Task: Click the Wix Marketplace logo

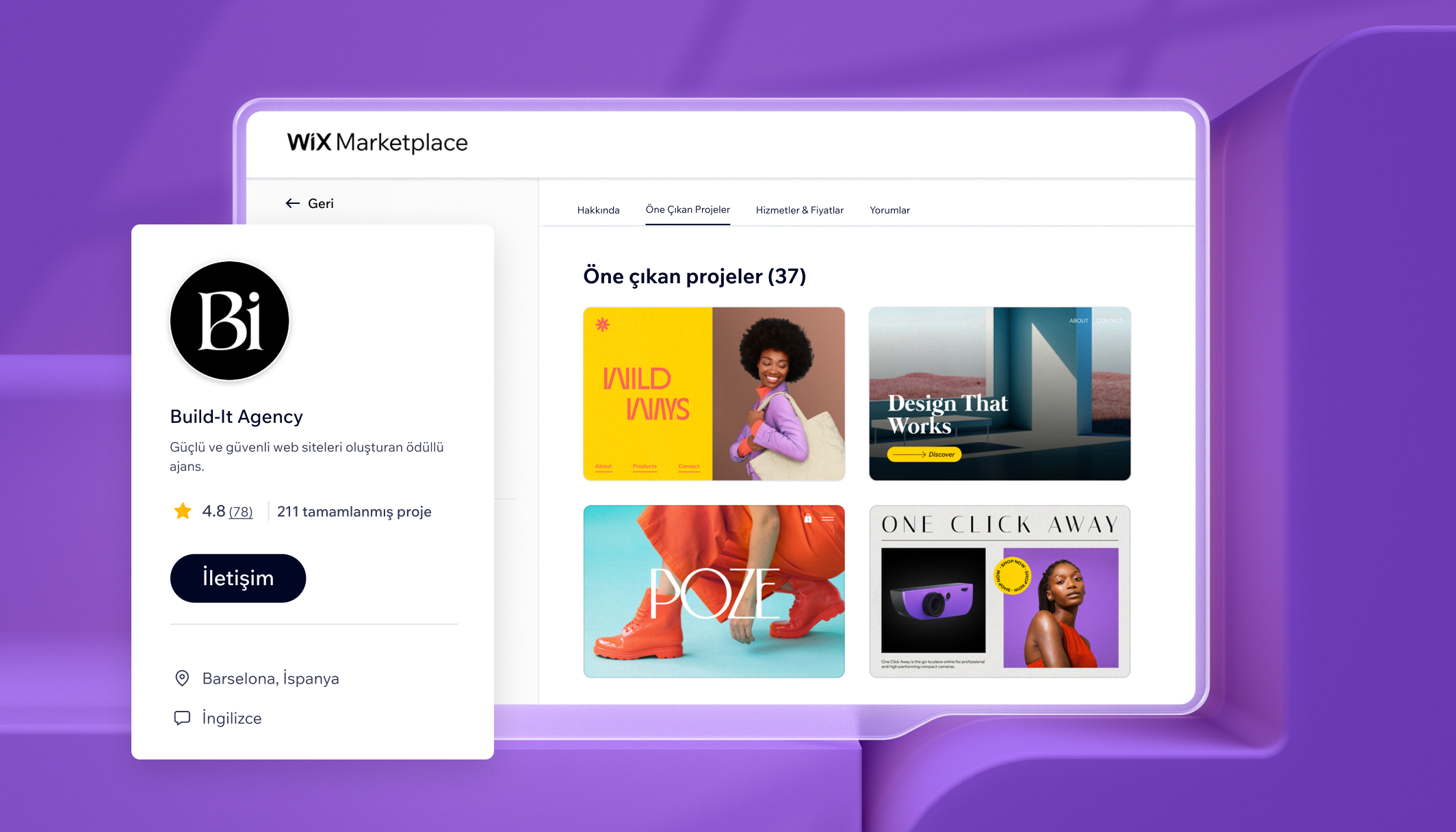Action: click(x=377, y=142)
